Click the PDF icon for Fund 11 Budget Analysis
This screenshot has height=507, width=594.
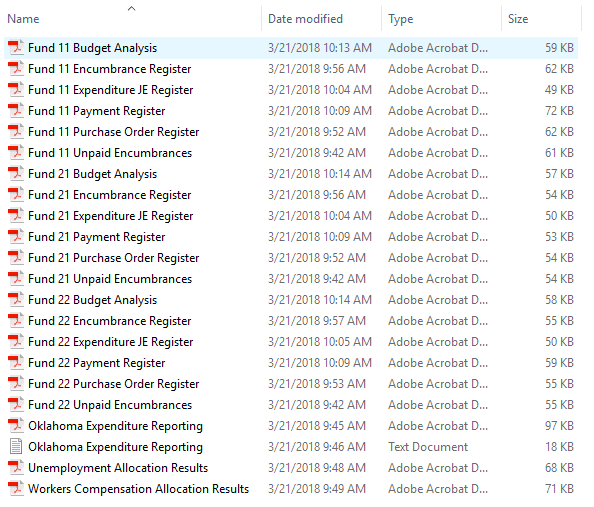click(x=16, y=48)
